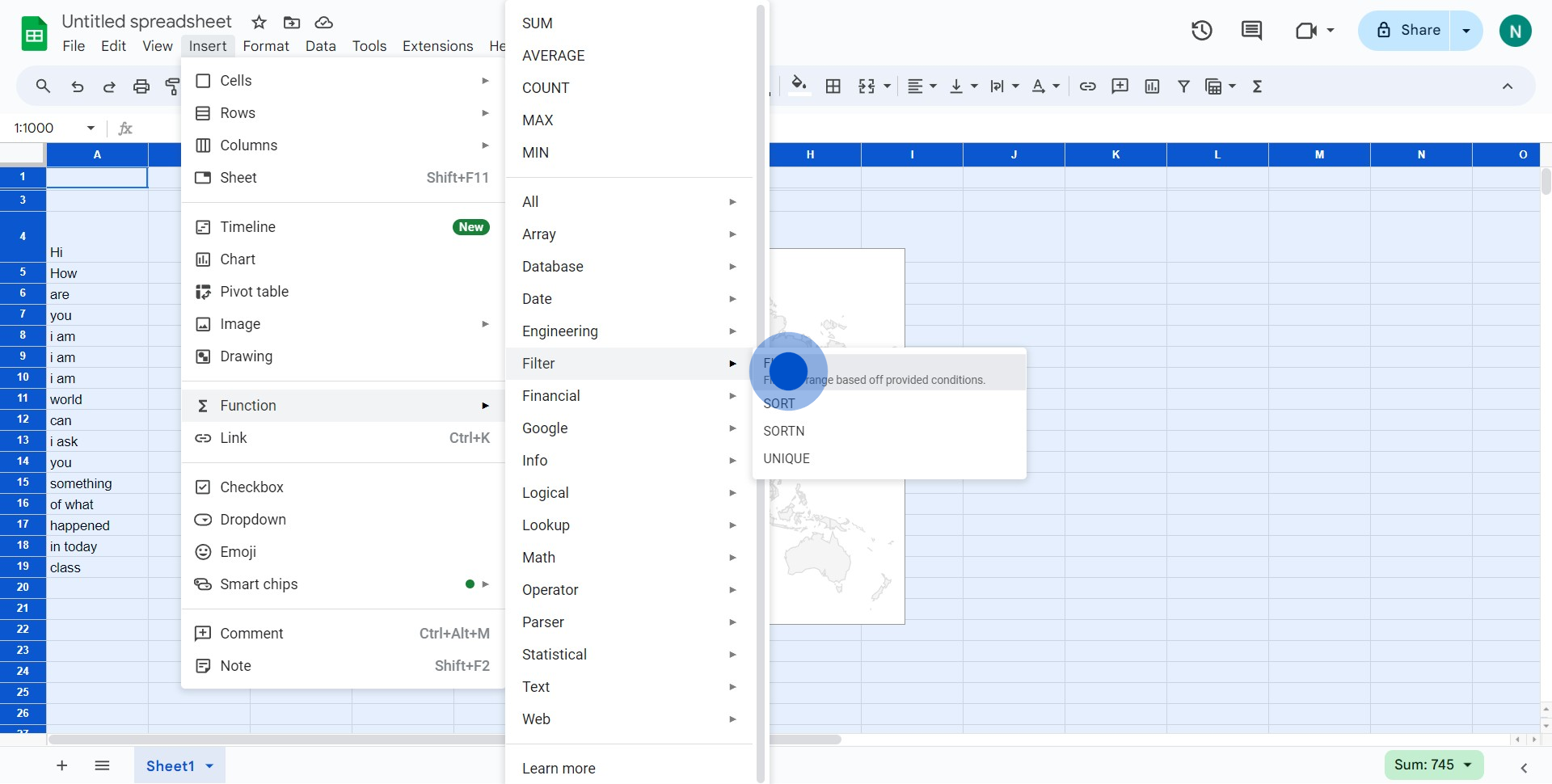The height and width of the screenshot is (784, 1552).
Task: Click the insert link toolbar icon
Action: point(1088,86)
